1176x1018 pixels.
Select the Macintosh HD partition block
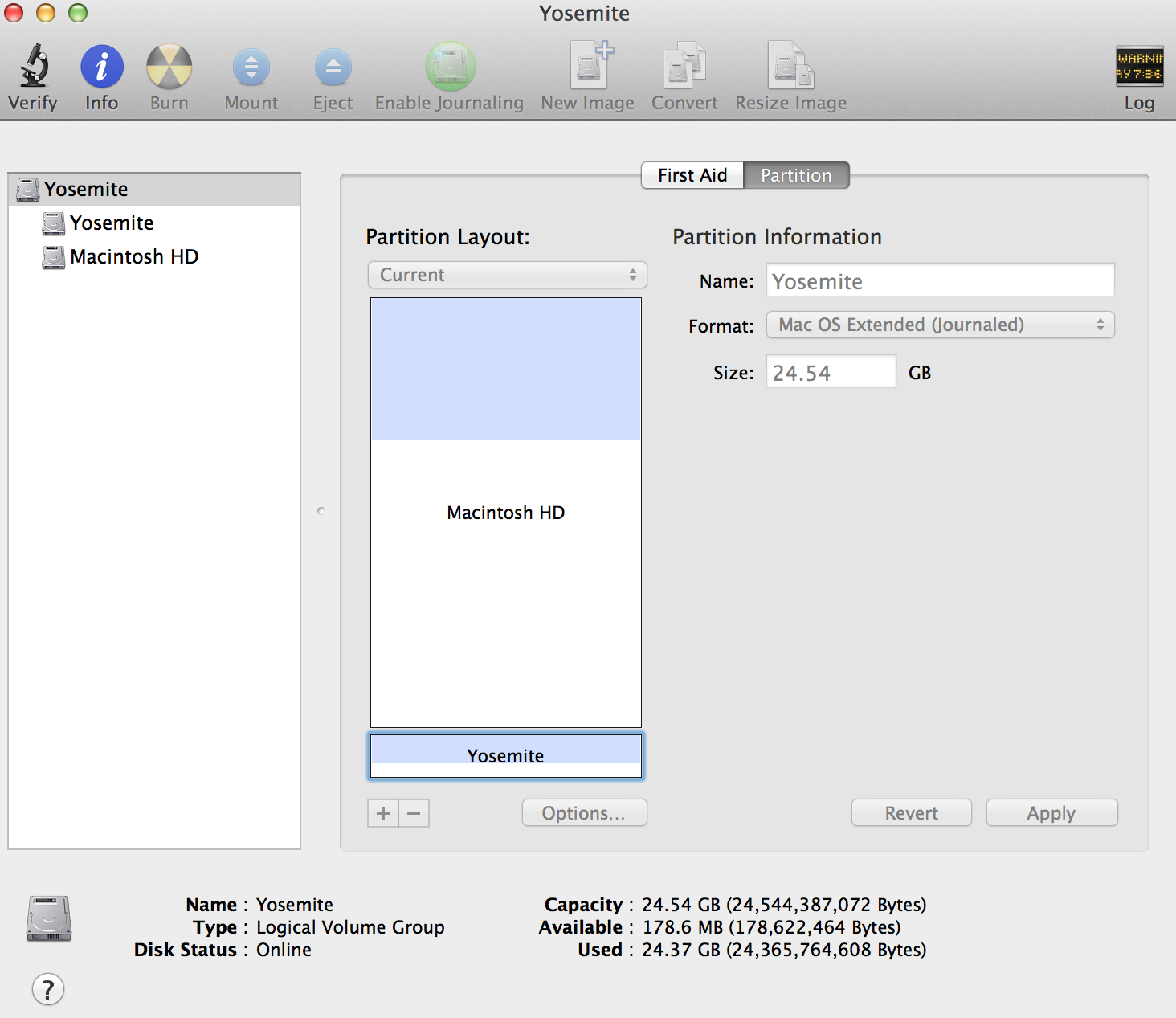(506, 513)
